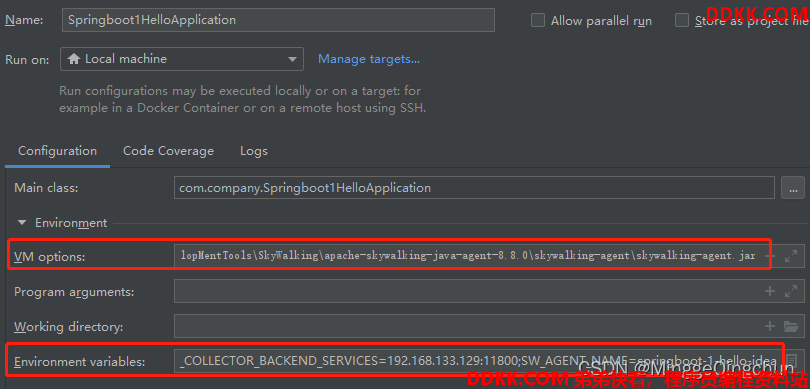Switch to the Code Coverage tab
Screen dimensions: 810x389
coord(168,151)
